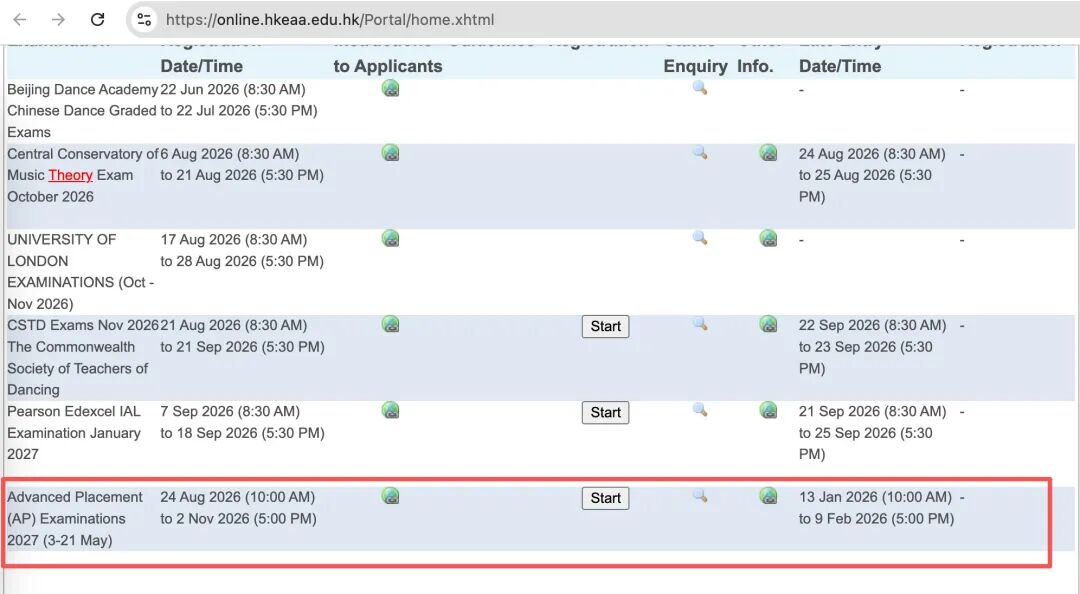The image size is (1080, 594).
Task: Click '21 Aug 2026 (8:30 AM)' registration date
Action: pos(233,325)
